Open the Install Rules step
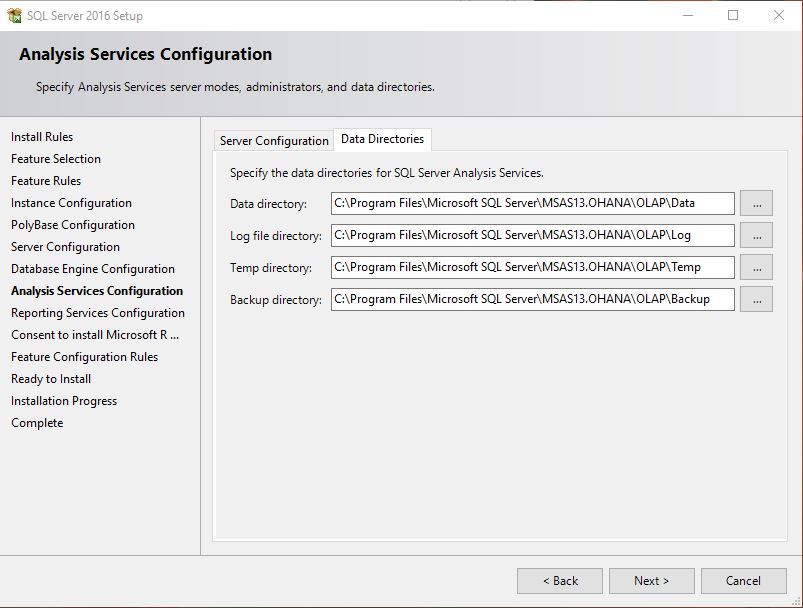The image size is (803, 608). (42, 136)
